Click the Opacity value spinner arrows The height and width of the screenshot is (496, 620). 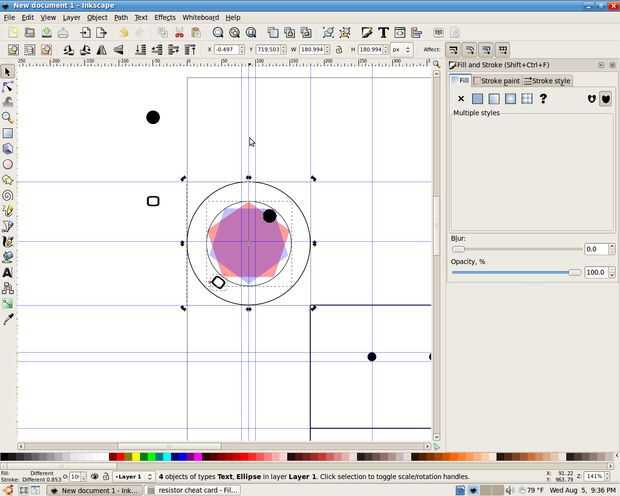pos(612,273)
